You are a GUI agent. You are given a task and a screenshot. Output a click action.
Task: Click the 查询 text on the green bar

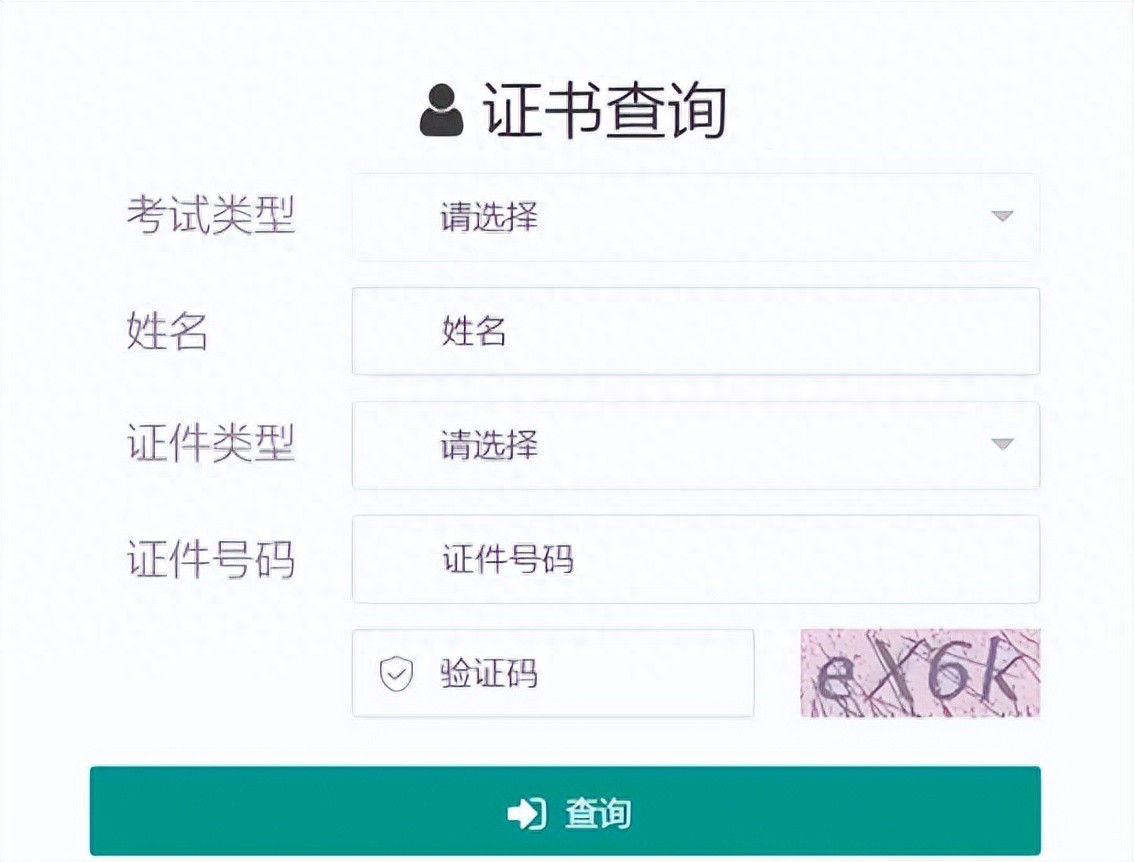point(598,814)
